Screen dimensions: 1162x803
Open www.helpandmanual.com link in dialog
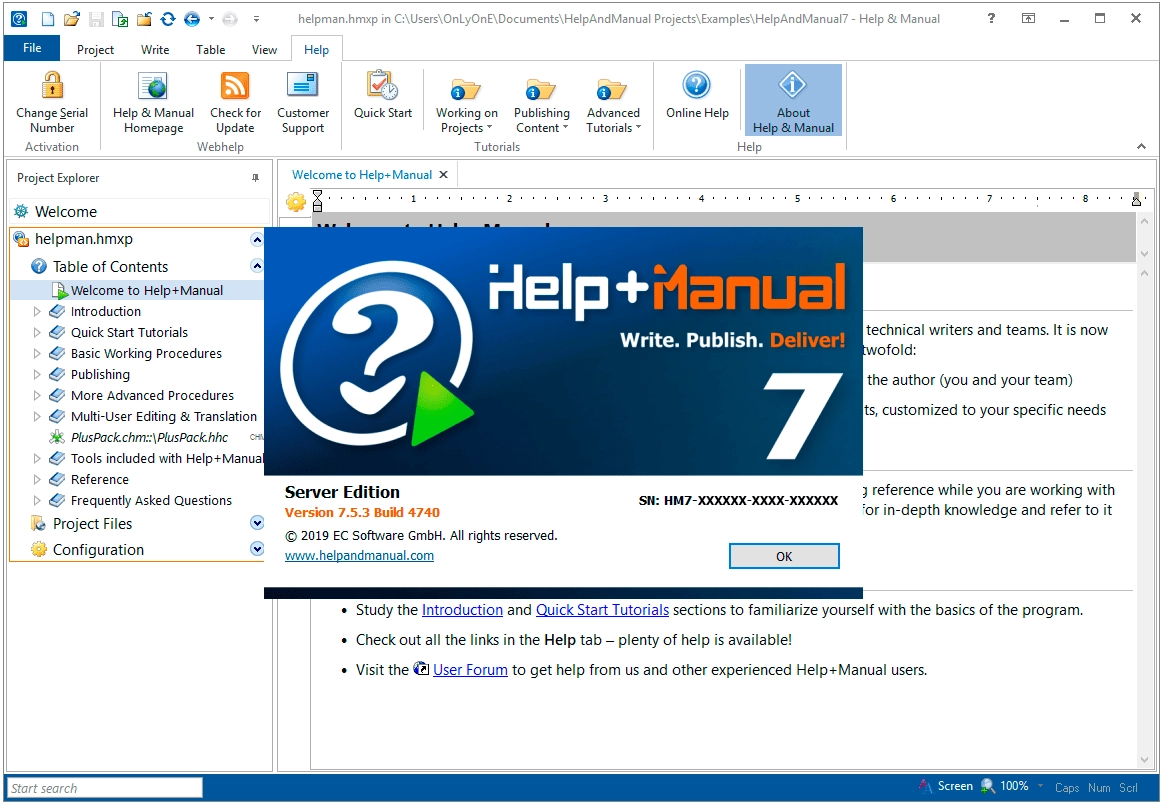coord(359,556)
